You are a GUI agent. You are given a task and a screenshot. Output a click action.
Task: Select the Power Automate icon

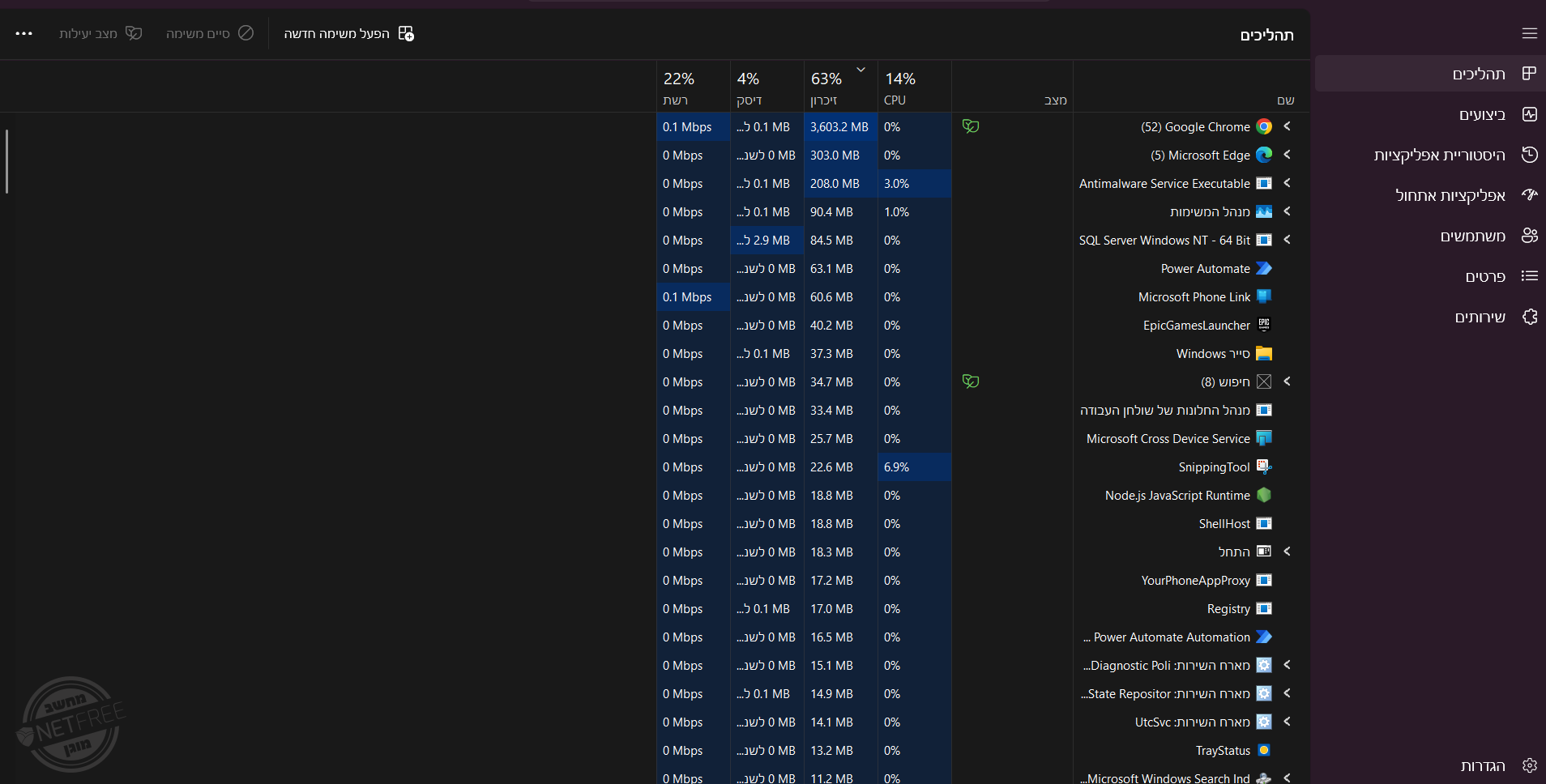pyautogui.click(x=1263, y=269)
